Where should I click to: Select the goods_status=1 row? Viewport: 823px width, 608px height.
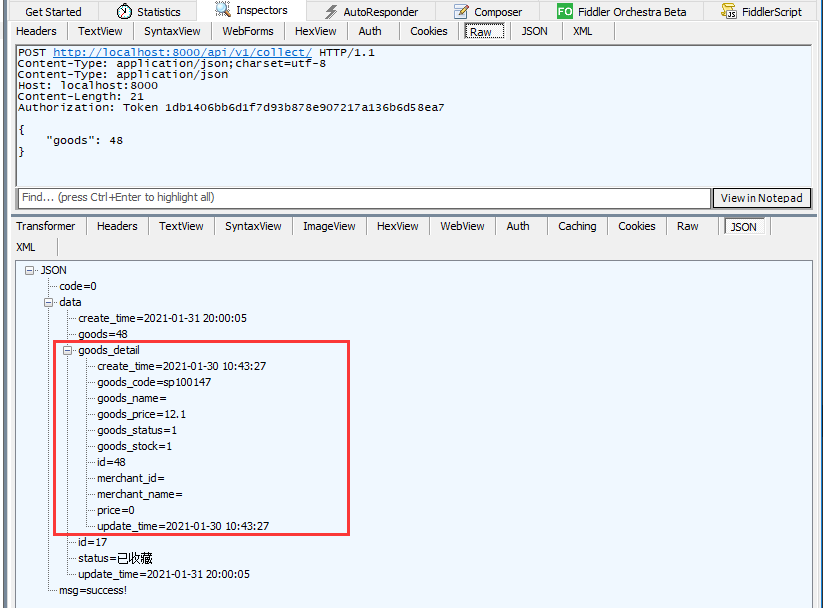(x=137, y=430)
